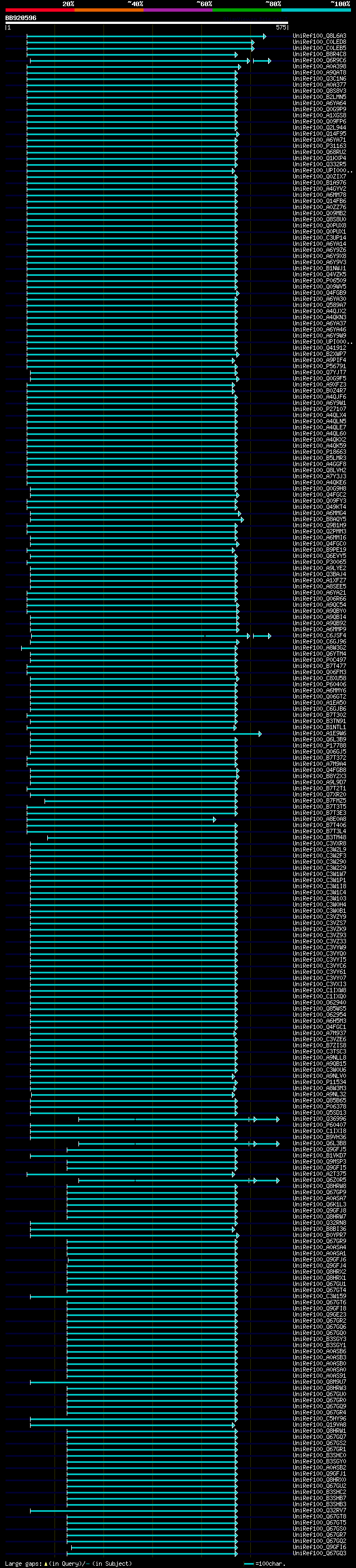The width and height of the screenshot is (356, 1568).
Task: Click the yellow large-gaps triangle icon
Action: [46, 1564]
